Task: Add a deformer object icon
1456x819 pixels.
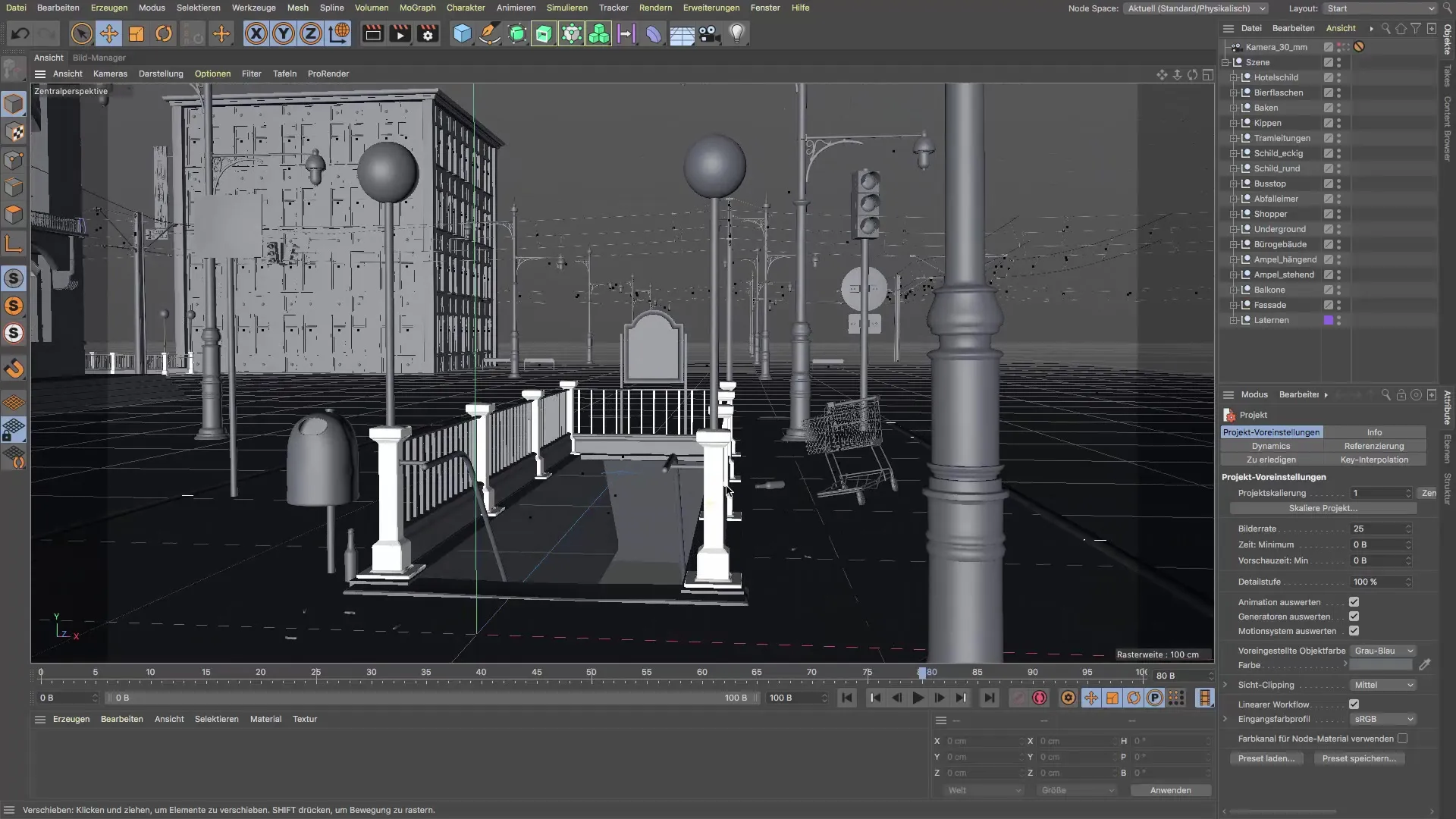Action: tap(654, 33)
